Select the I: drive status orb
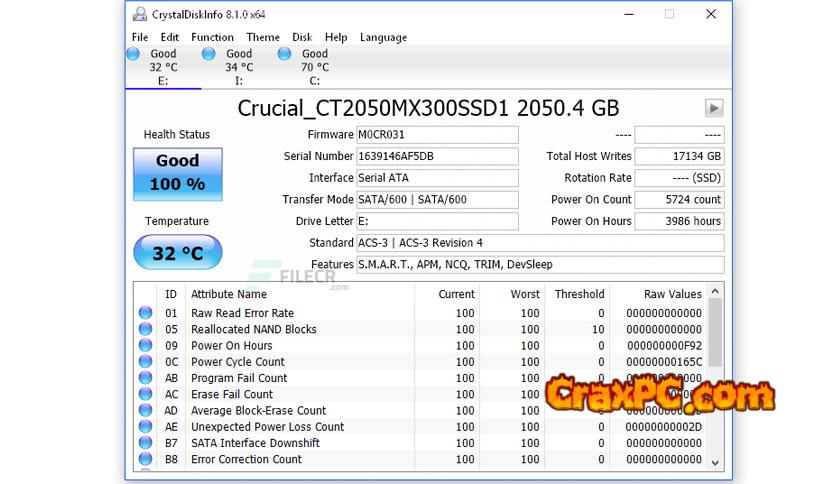 (x=209, y=54)
